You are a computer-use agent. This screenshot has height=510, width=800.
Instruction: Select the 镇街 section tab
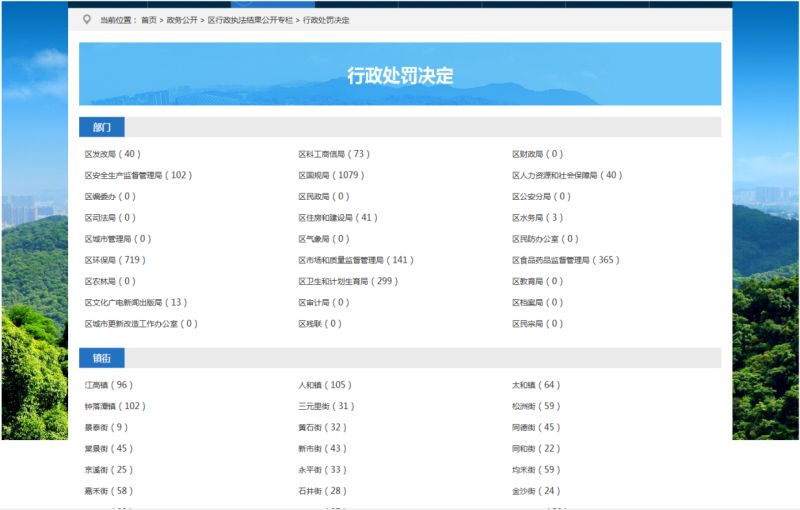tap(102, 358)
